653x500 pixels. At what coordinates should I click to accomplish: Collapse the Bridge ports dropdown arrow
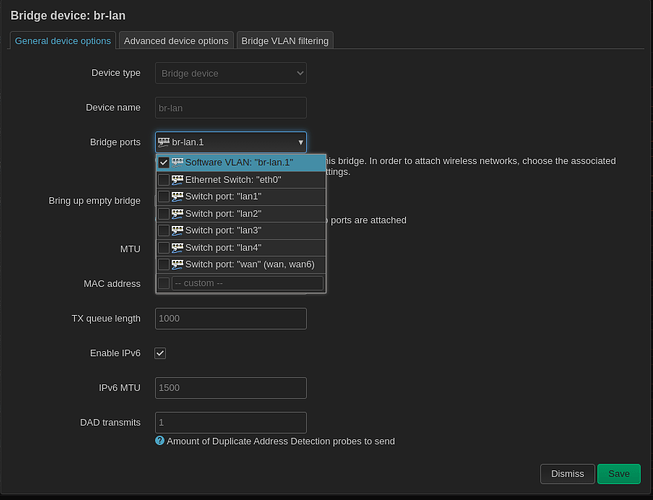[300, 142]
